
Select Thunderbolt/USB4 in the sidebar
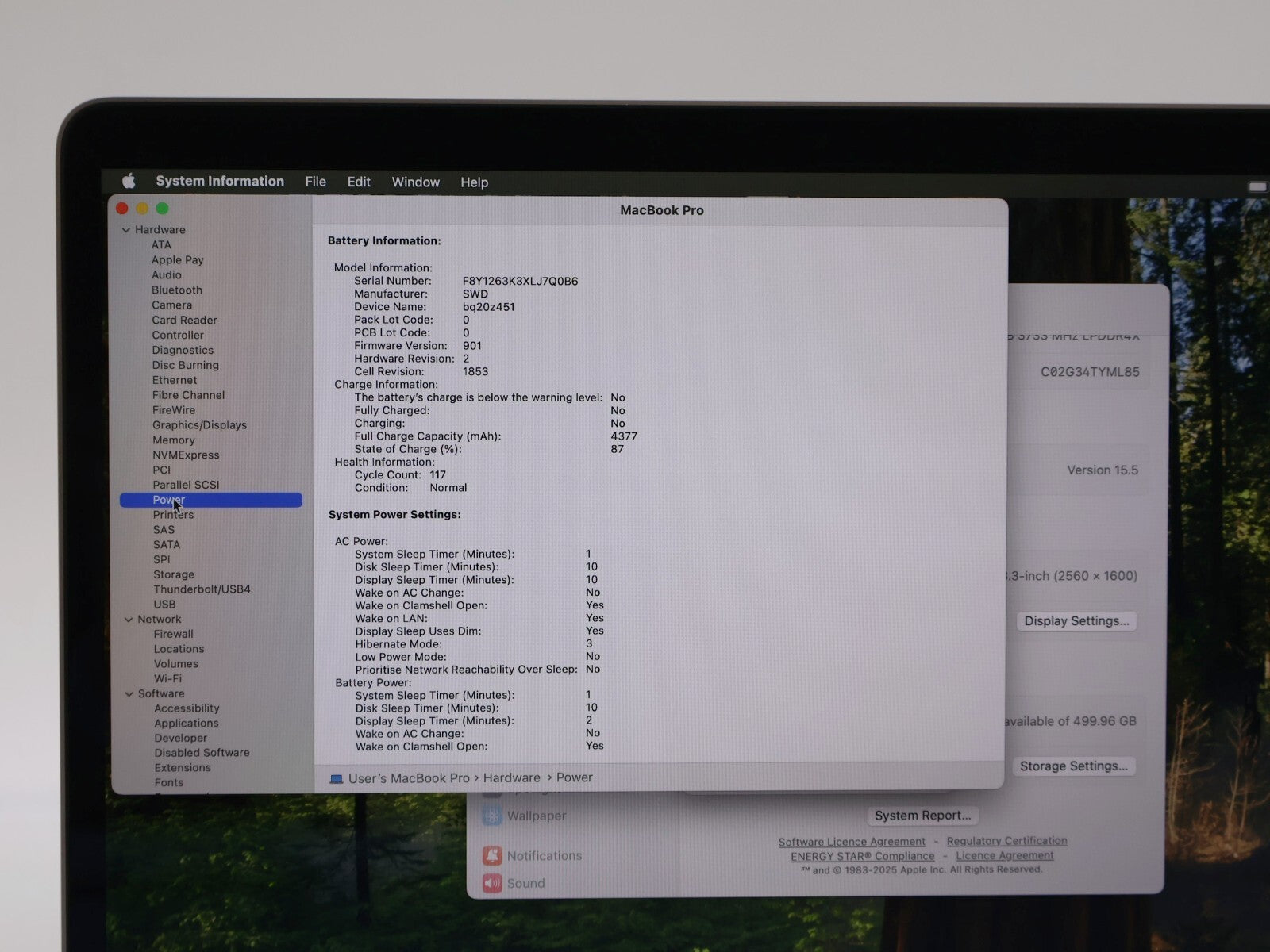202,589
